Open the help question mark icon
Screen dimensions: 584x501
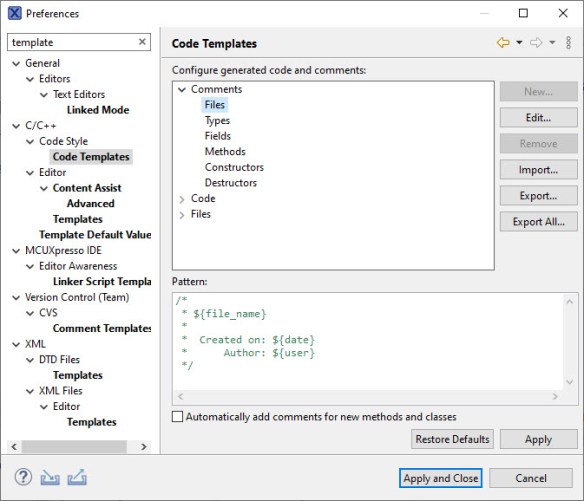pyautogui.click(x=23, y=477)
